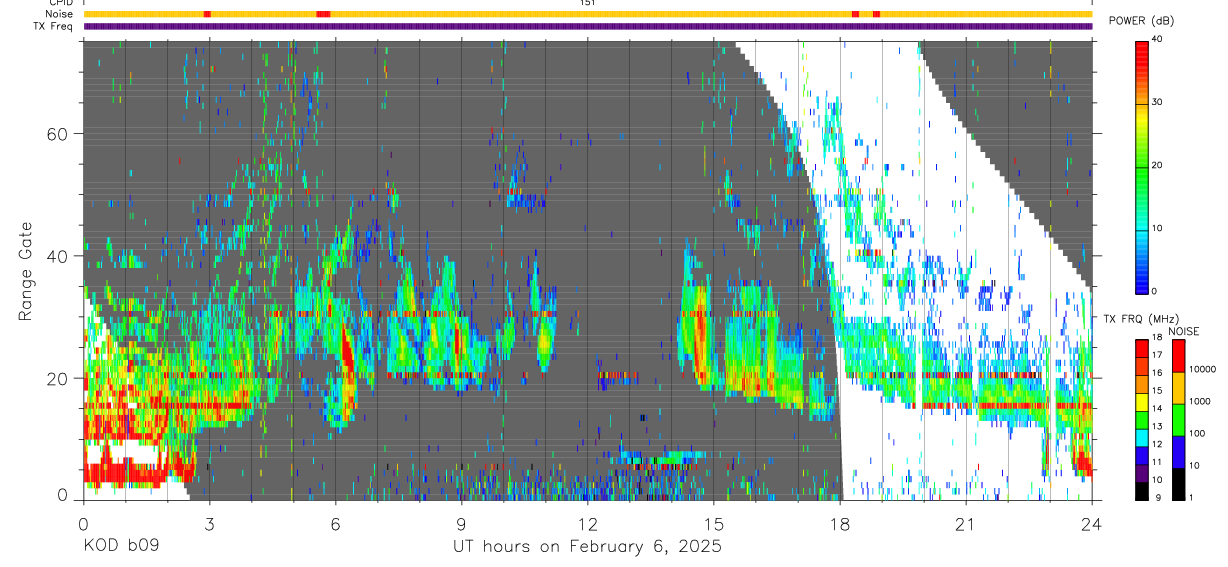The height and width of the screenshot is (567, 1228).
Task: Click the x-axis tick label '15'
Action: click(x=714, y=524)
